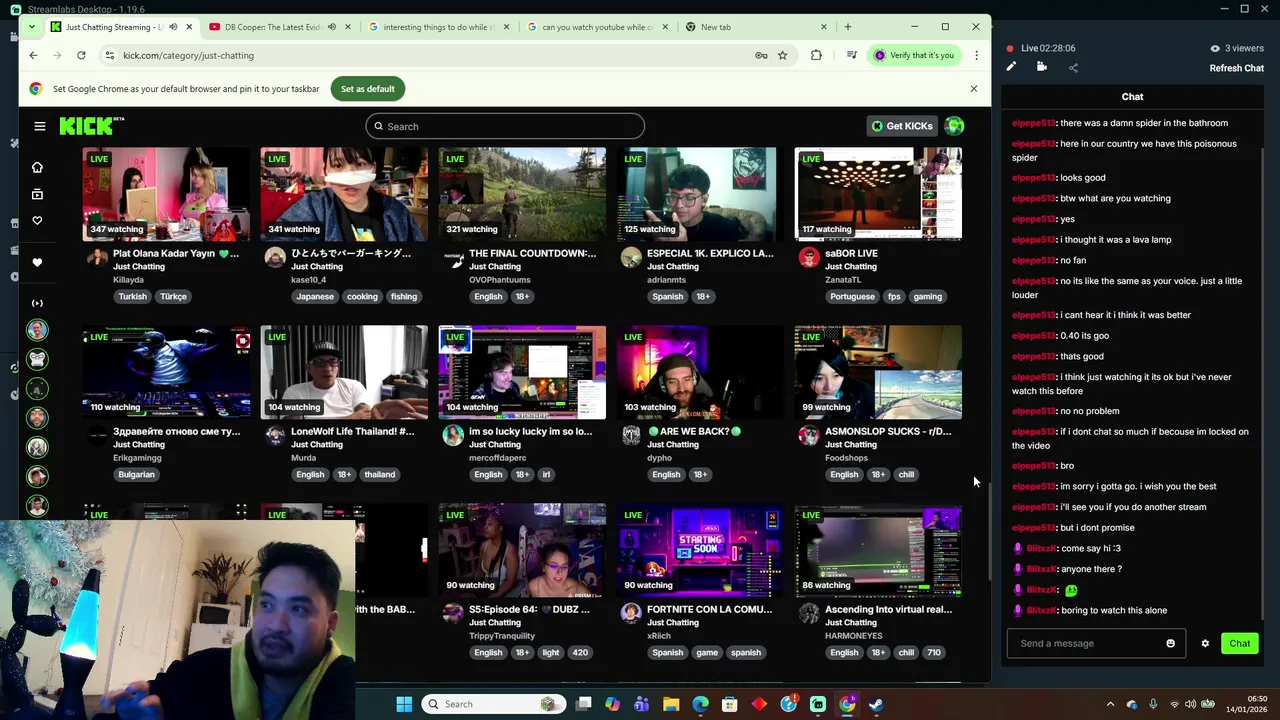Image resolution: width=1280 pixels, height=720 pixels.
Task: Open the Kick hamburger menu
Action: pos(39,126)
